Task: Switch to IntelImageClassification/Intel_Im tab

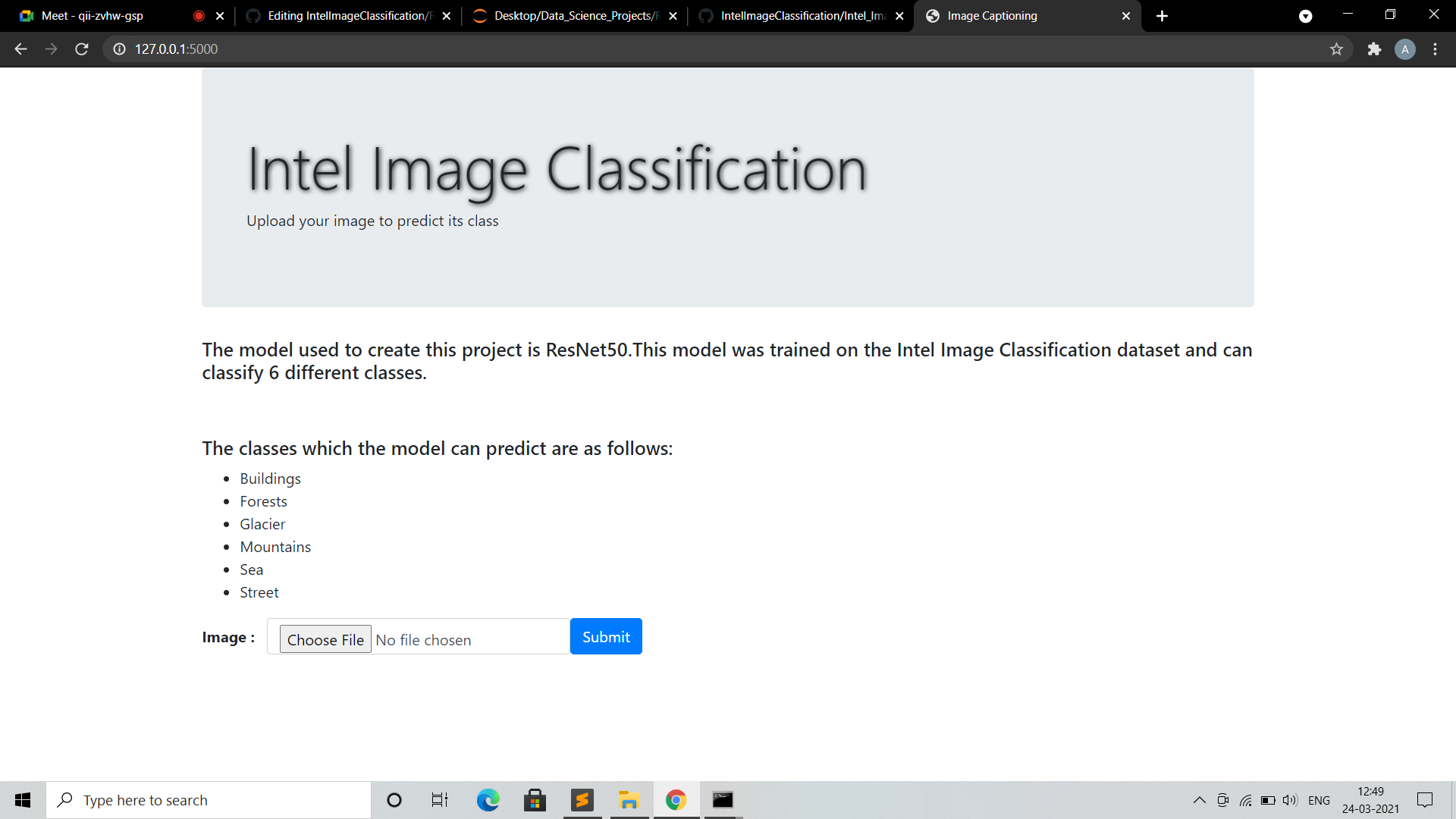Action: click(801, 16)
